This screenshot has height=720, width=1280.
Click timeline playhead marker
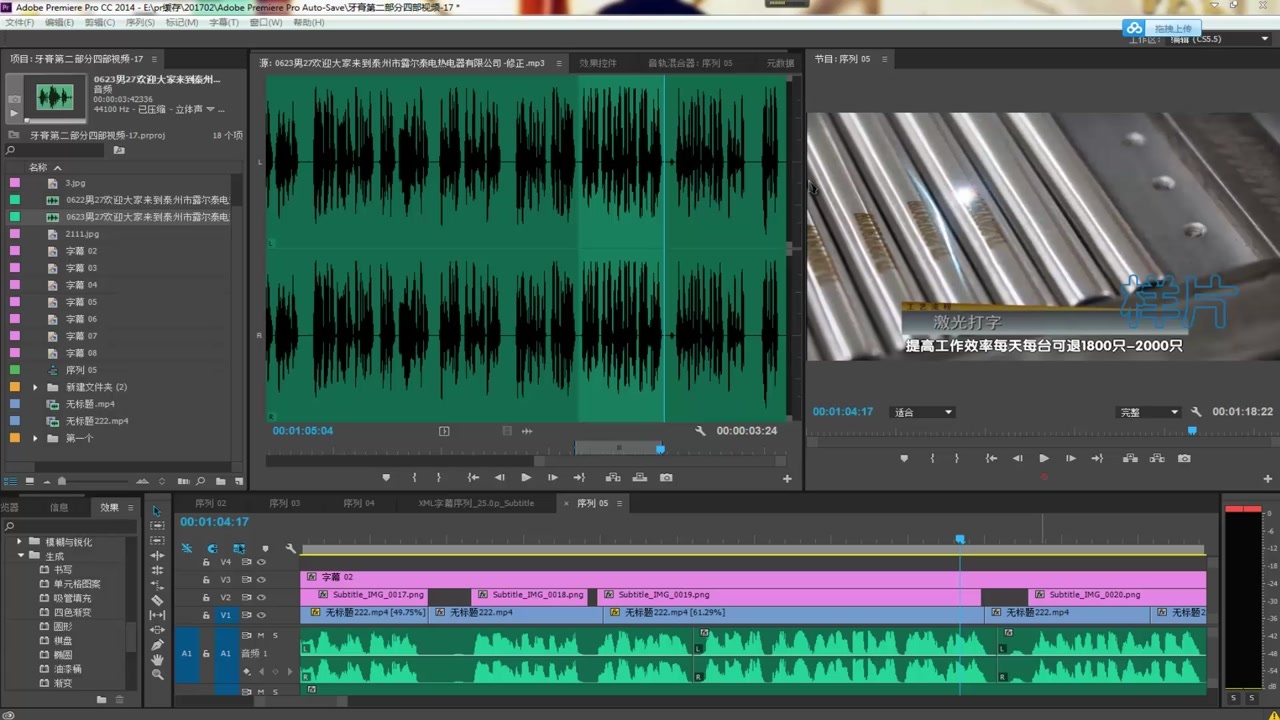tap(960, 539)
